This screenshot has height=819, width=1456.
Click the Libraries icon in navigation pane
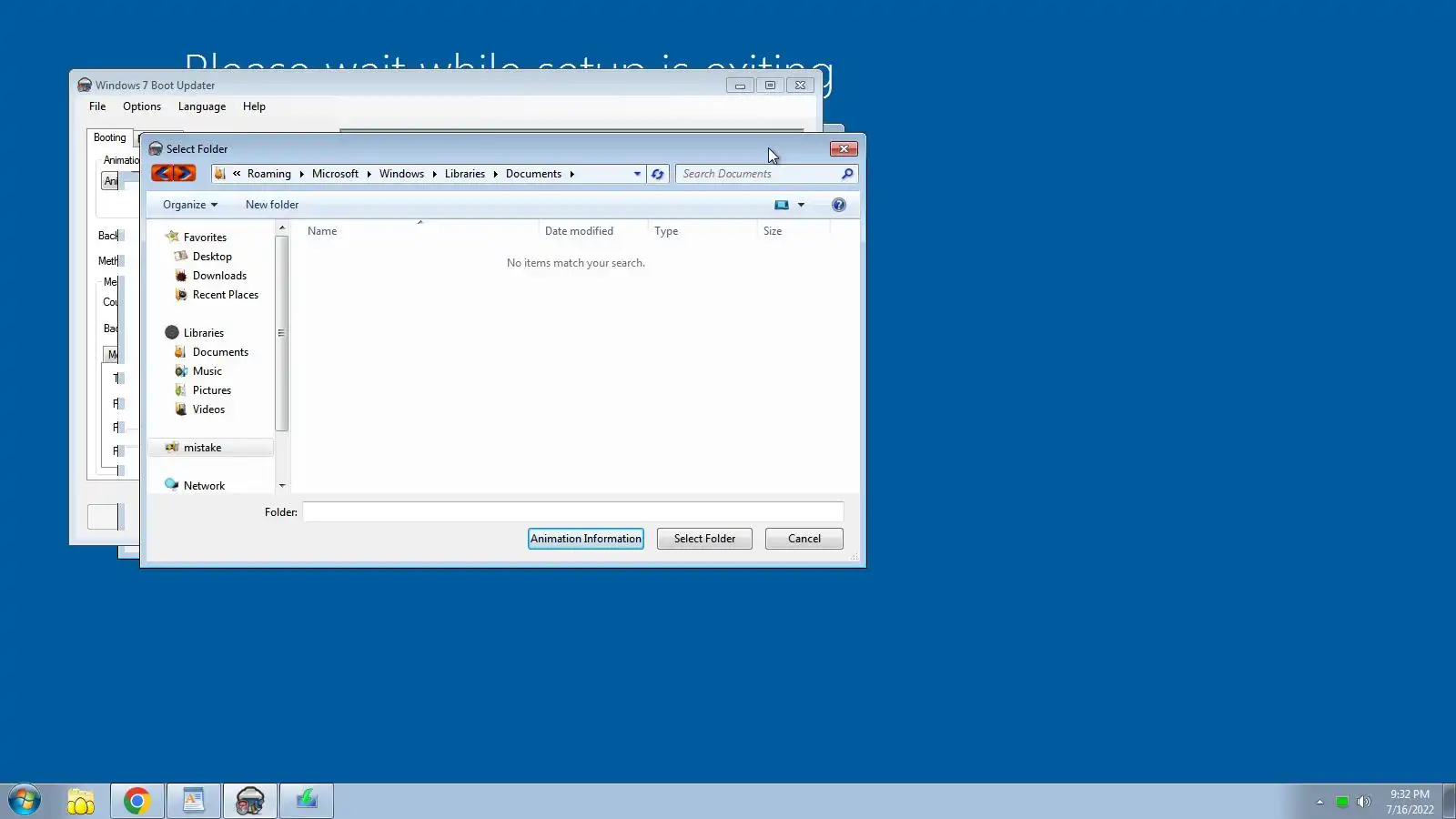point(172,333)
